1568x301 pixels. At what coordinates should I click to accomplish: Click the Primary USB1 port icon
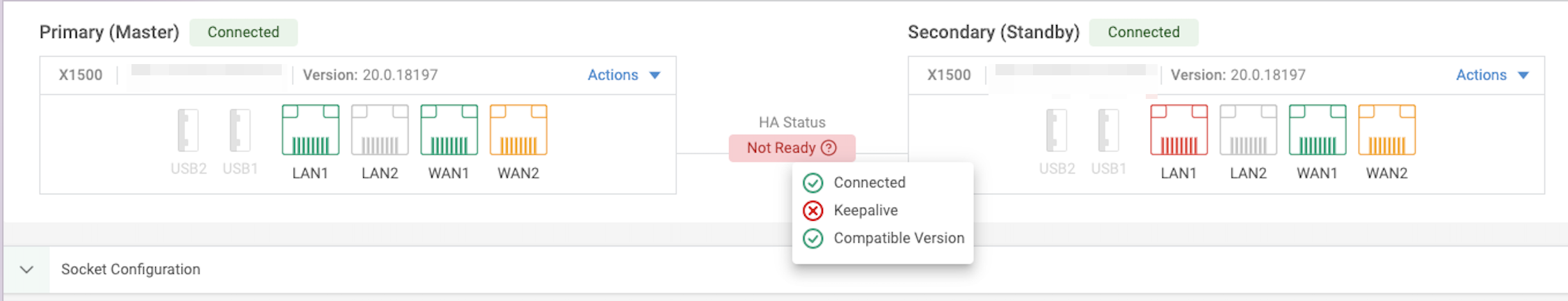point(240,130)
